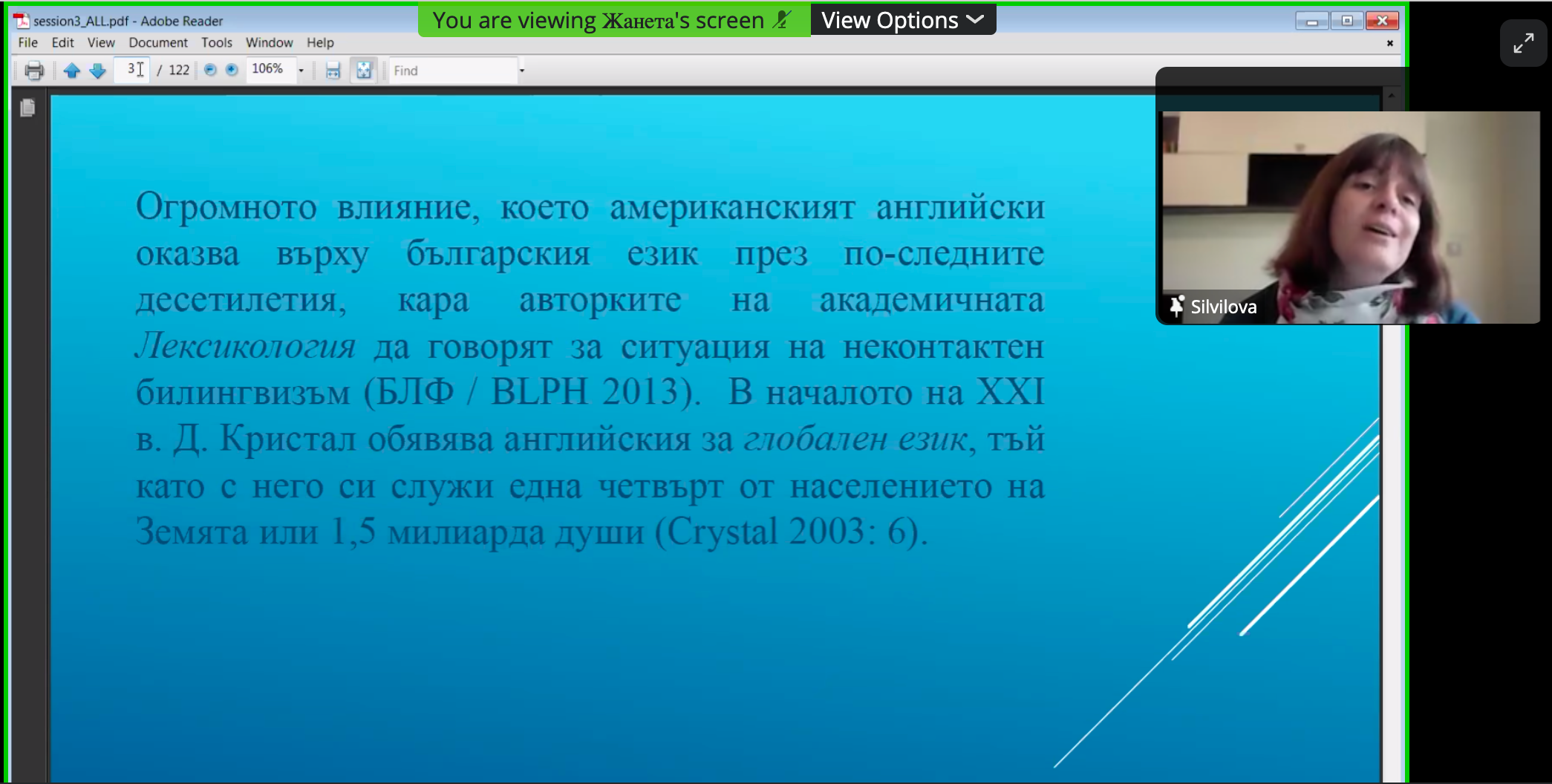Click the 106% zoom value field
This screenshot has height=784, width=1552.
pyautogui.click(x=269, y=69)
